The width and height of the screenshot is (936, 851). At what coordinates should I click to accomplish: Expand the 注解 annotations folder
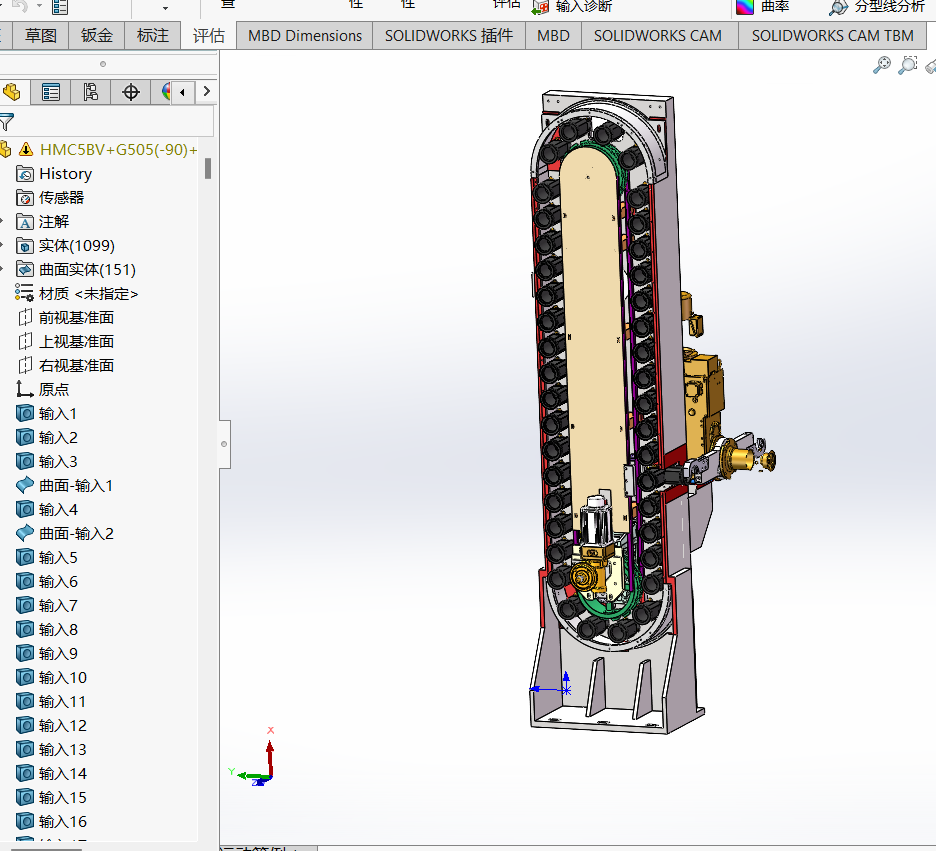click(3, 221)
